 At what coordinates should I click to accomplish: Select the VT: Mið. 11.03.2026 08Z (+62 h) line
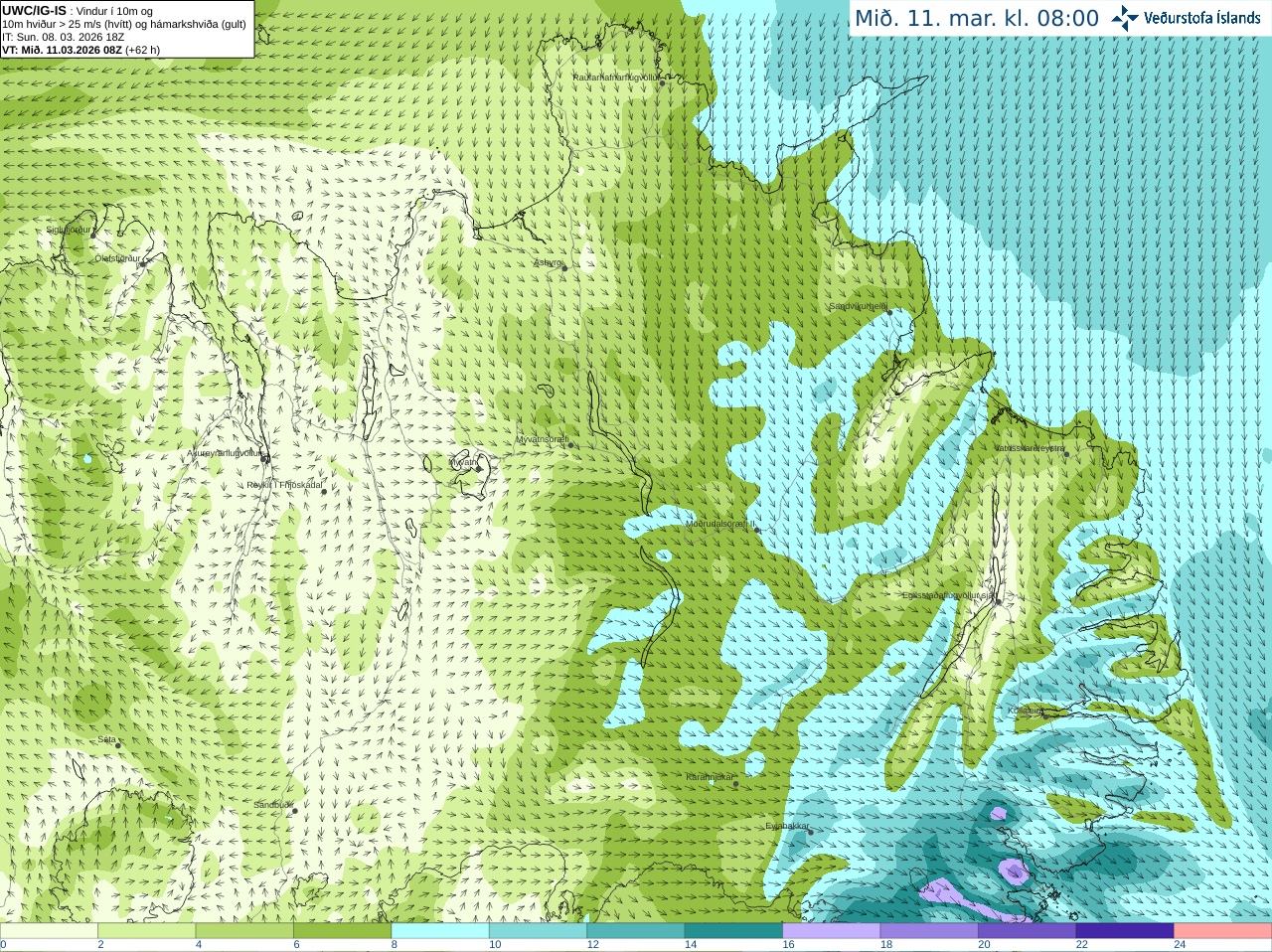pos(80,50)
